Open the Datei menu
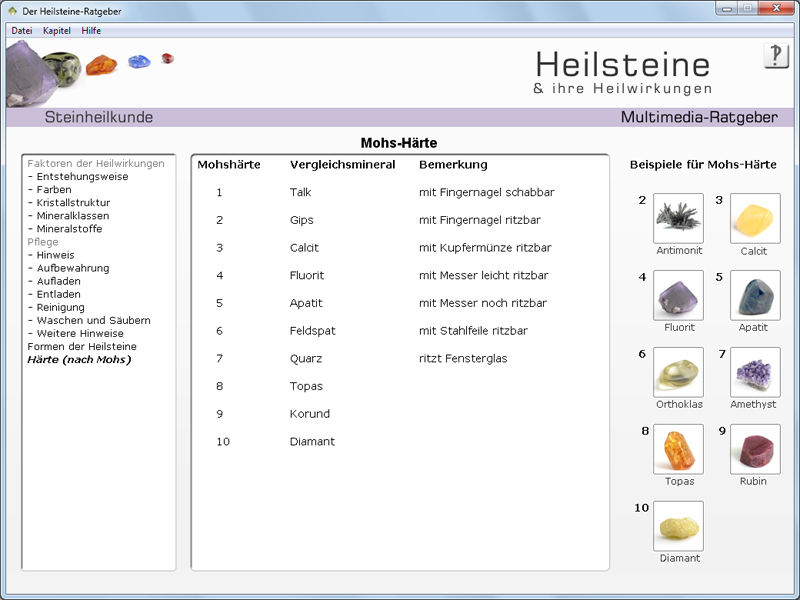Image resolution: width=800 pixels, height=600 pixels. coord(22,31)
